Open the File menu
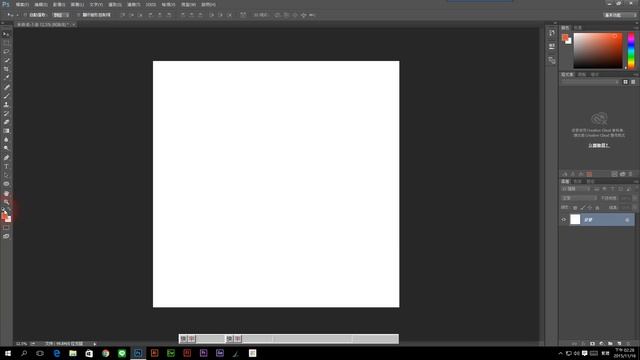This screenshot has height=360, width=640. pyautogui.click(x=22, y=4)
